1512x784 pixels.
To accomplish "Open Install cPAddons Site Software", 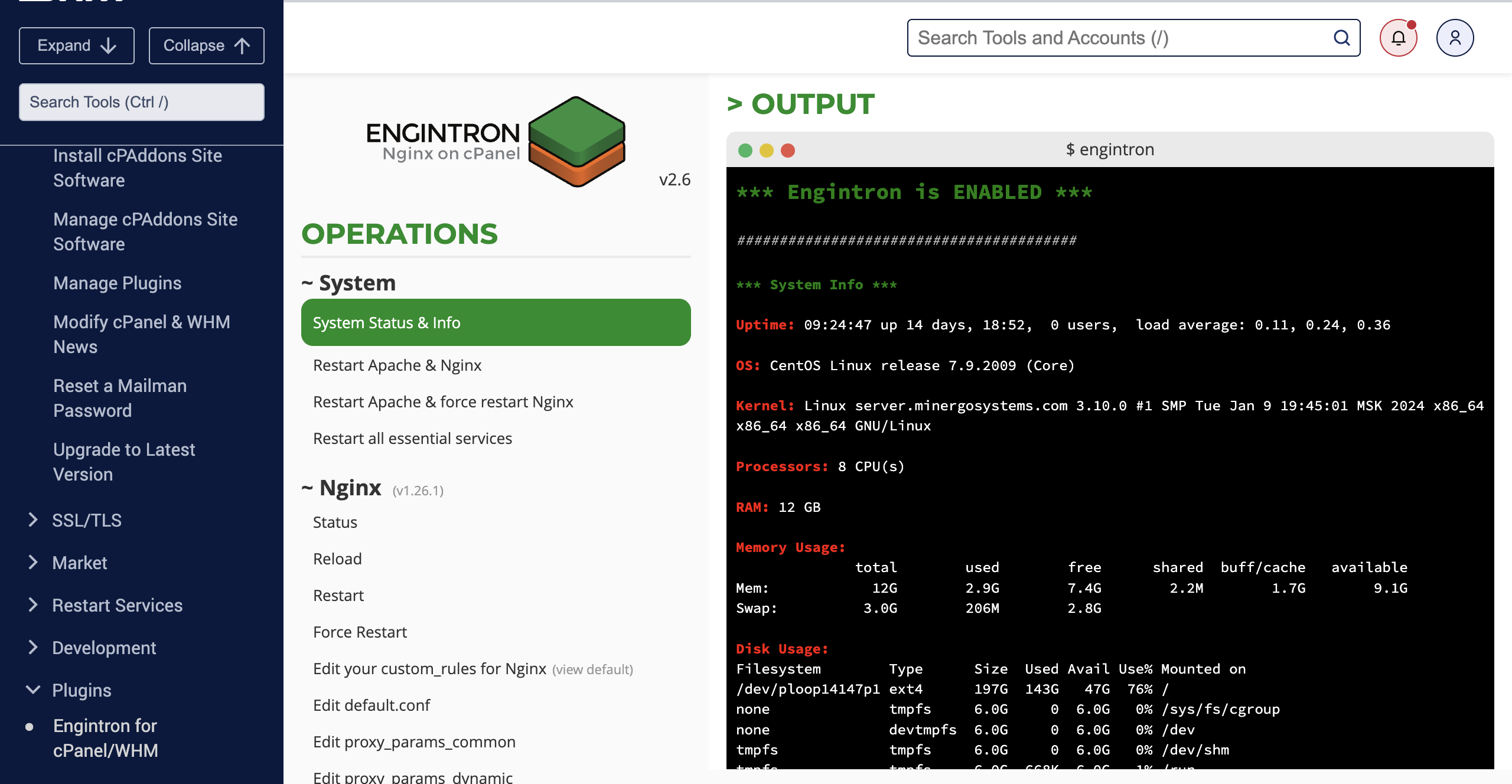I will (x=138, y=168).
